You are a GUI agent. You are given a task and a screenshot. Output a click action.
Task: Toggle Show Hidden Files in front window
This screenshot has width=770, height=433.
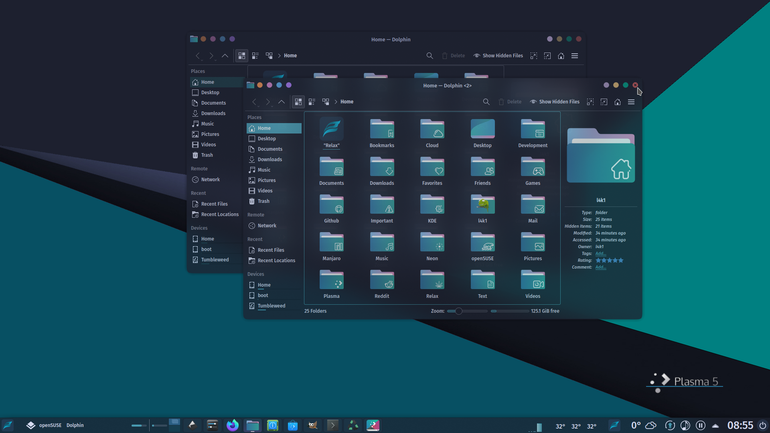click(554, 102)
